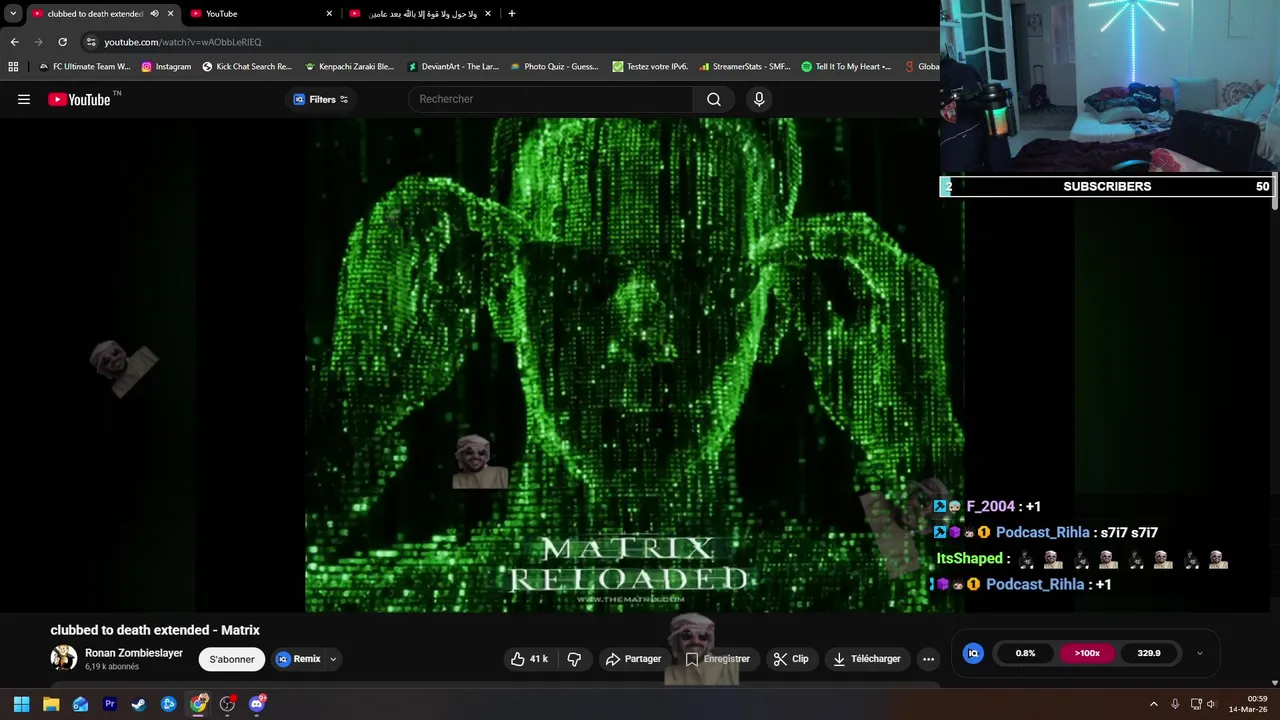Screen dimensions: 1280x720
Task: Open File Explorer from taskbar
Action: 51,704
